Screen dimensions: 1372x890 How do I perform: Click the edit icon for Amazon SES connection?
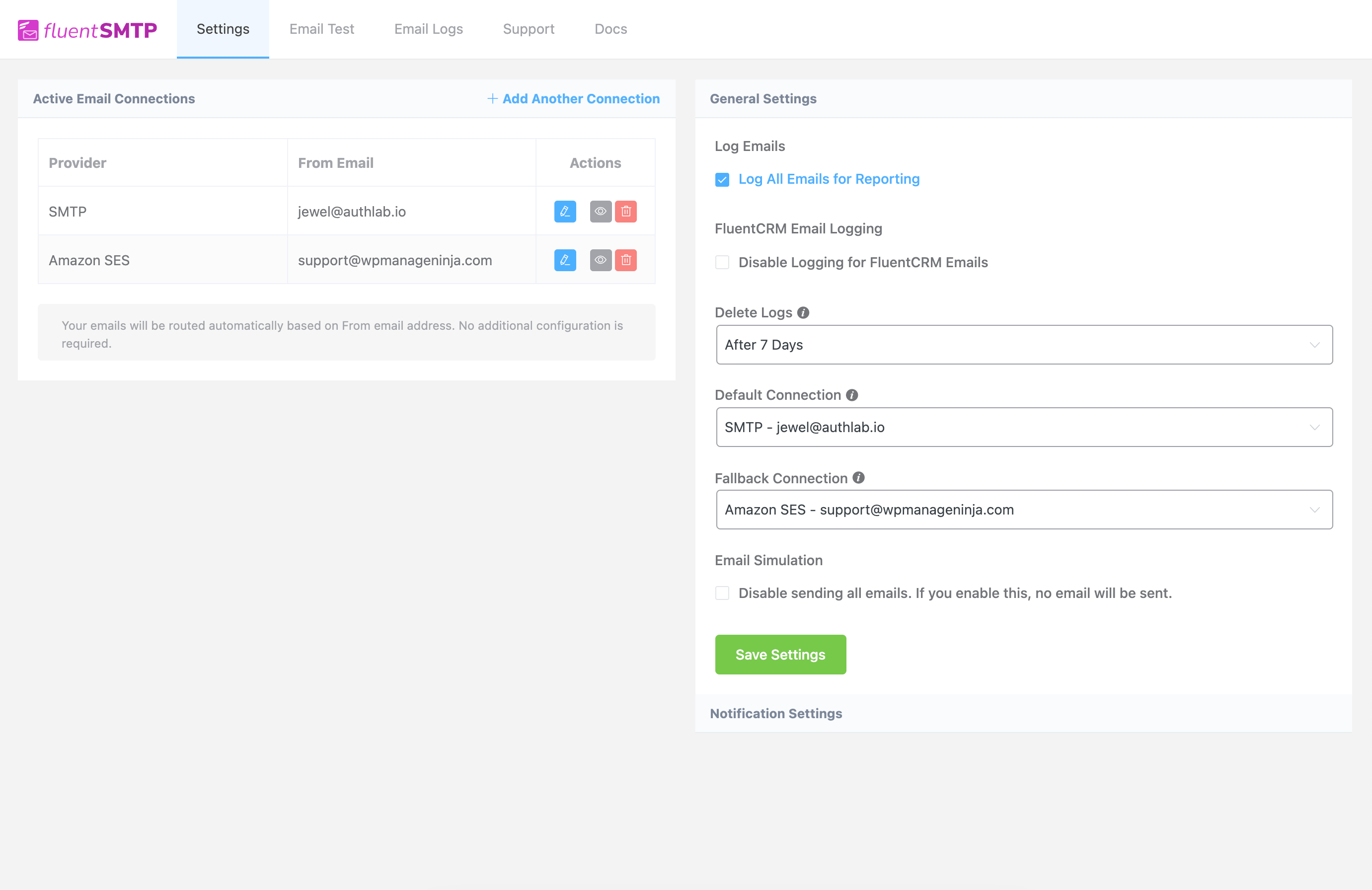pos(566,260)
